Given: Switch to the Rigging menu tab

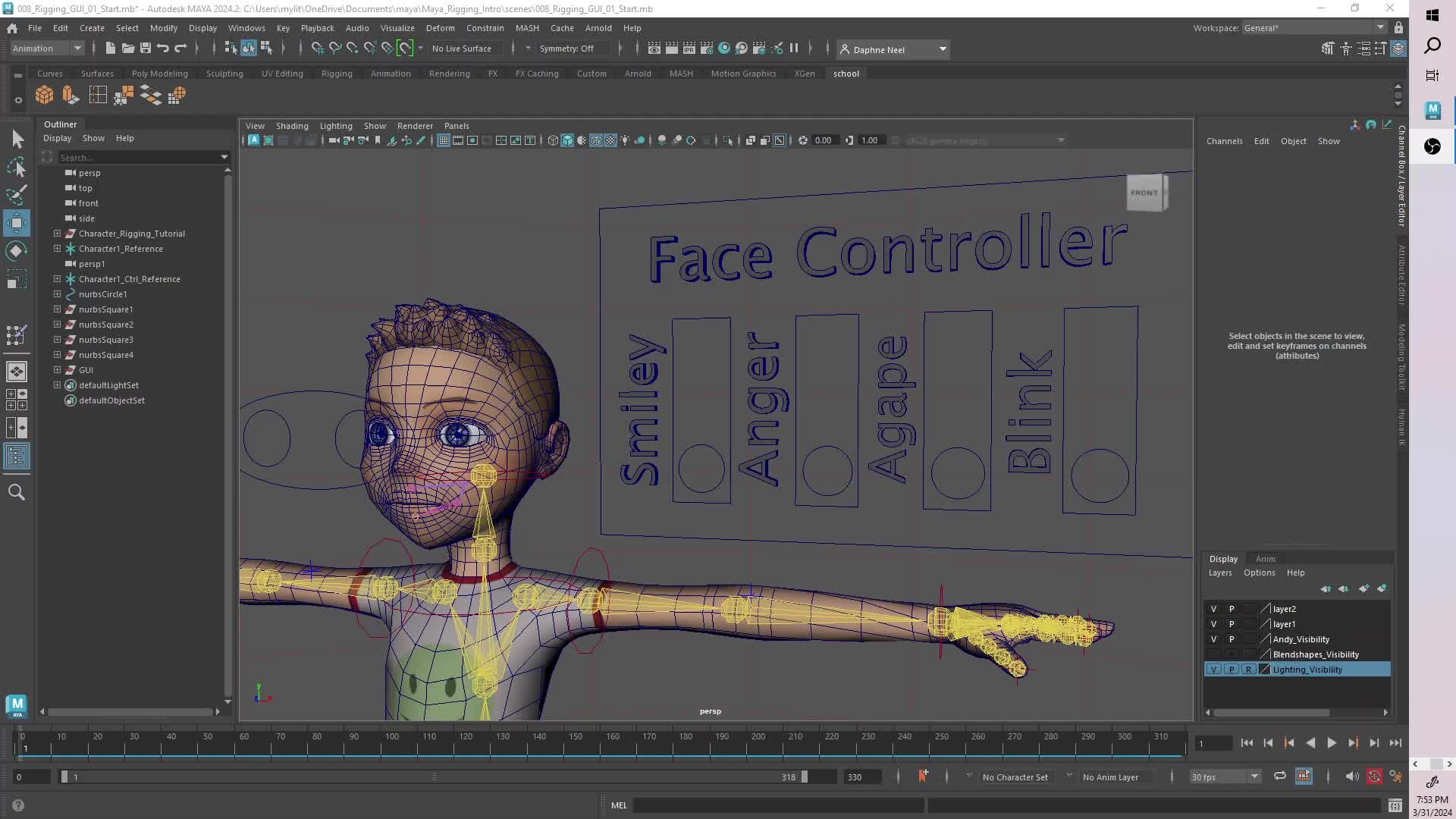Looking at the screenshot, I should [x=337, y=74].
